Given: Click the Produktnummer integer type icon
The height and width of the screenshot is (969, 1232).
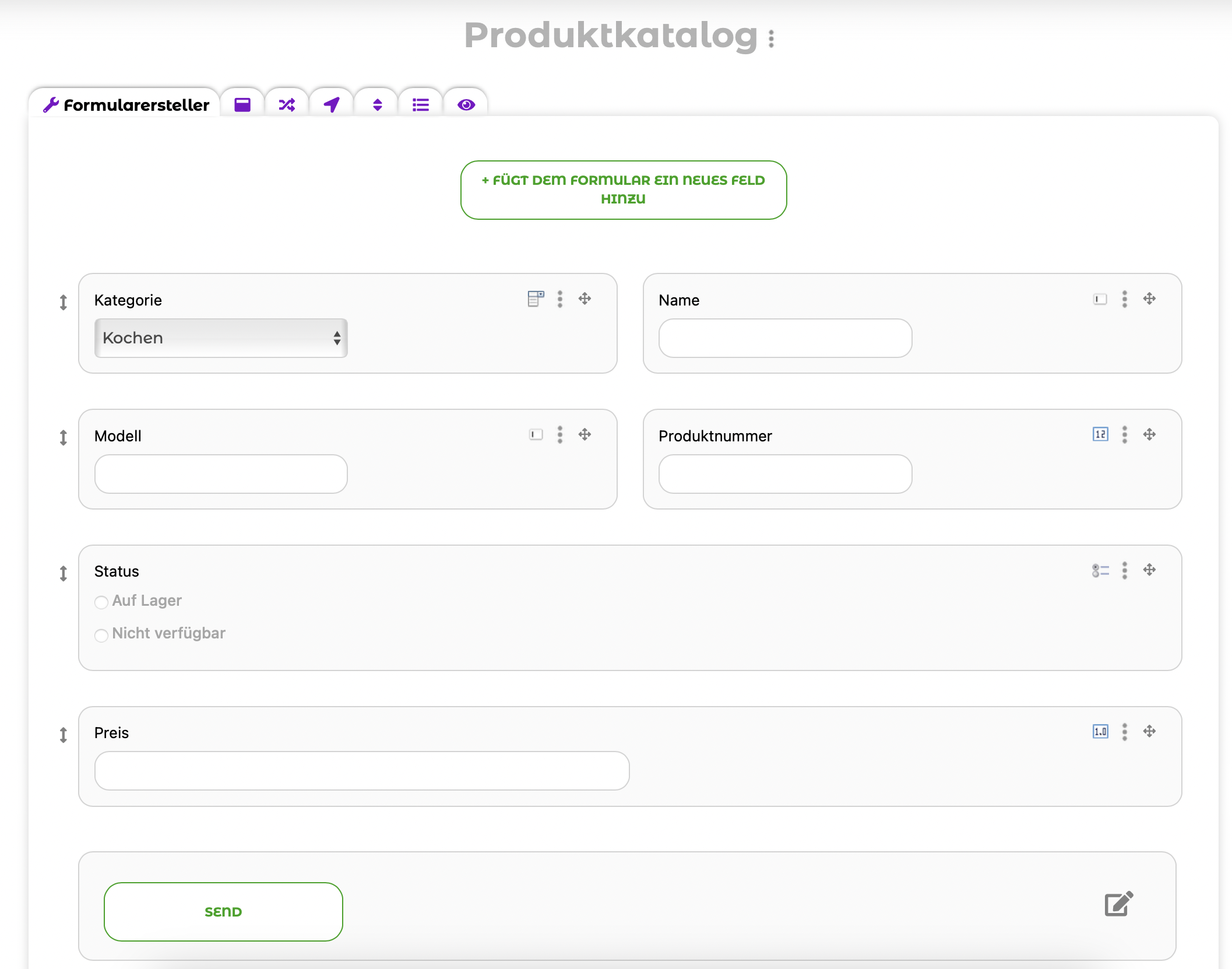Looking at the screenshot, I should click(x=1100, y=435).
